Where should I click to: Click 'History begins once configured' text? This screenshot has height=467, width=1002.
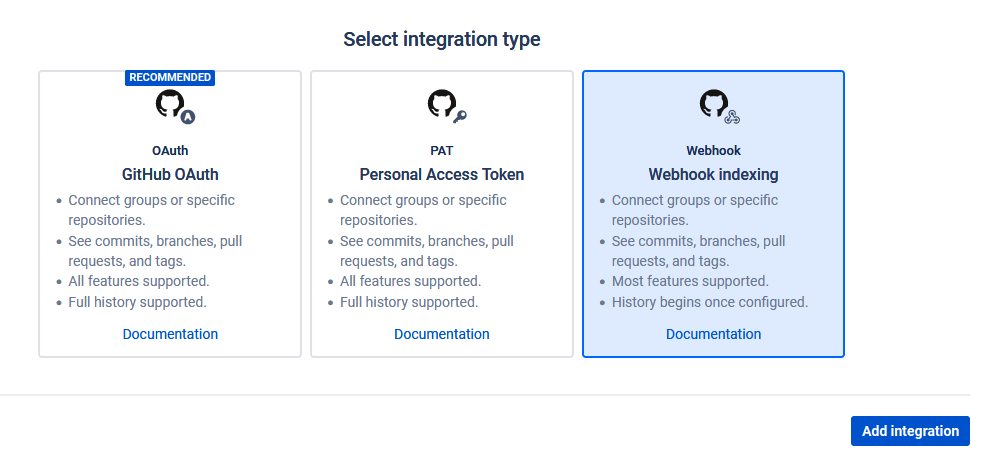(x=710, y=302)
